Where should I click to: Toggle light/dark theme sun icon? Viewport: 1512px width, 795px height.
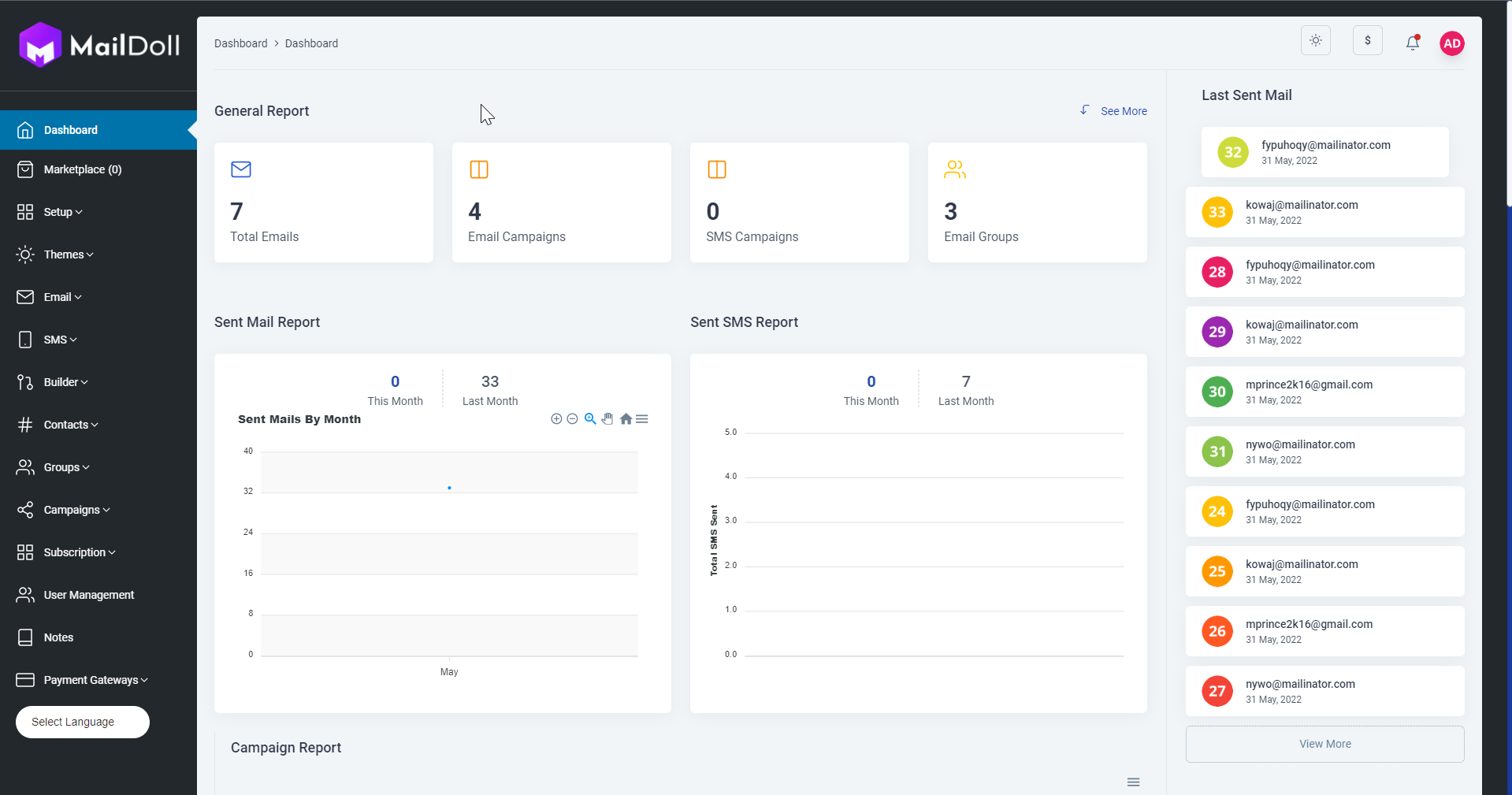1315,41
